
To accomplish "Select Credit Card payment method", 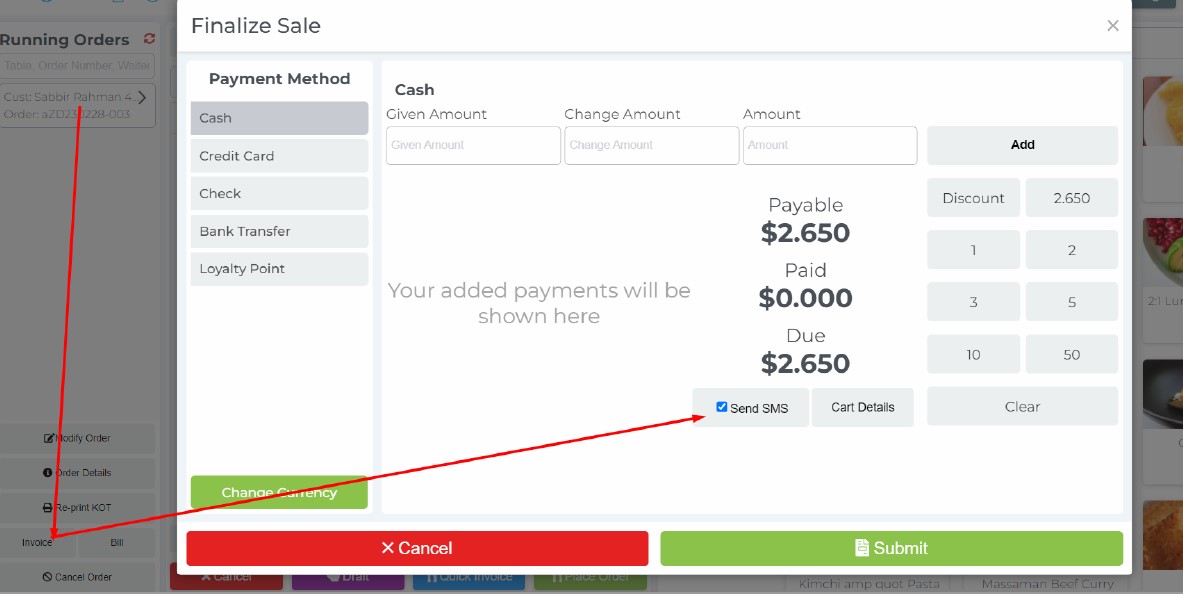I will pyautogui.click(x=279, y=156).
